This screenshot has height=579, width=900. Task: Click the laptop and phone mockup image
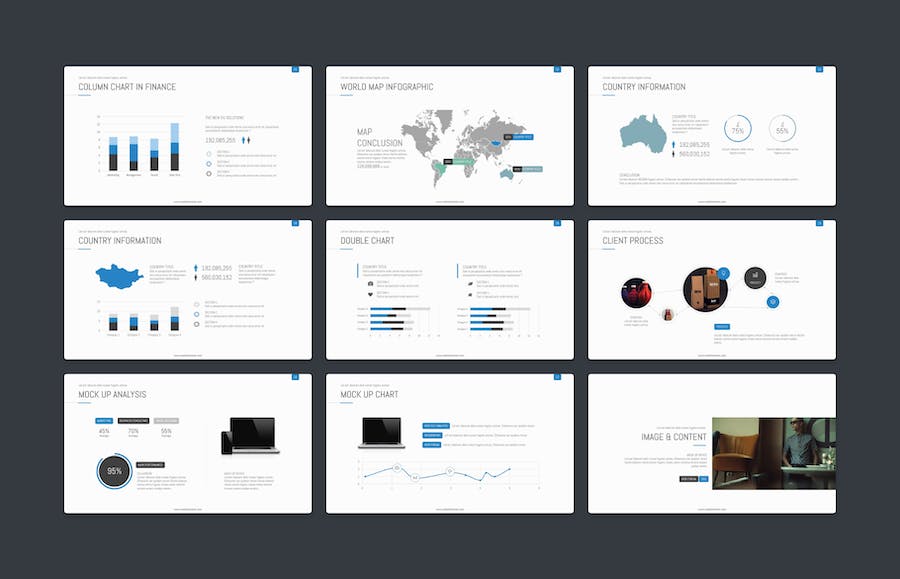250,437
